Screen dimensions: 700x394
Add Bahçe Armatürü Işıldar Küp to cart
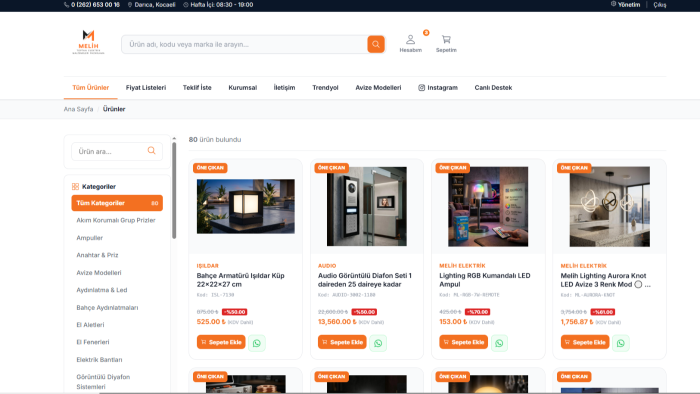(x=221, y=342)
